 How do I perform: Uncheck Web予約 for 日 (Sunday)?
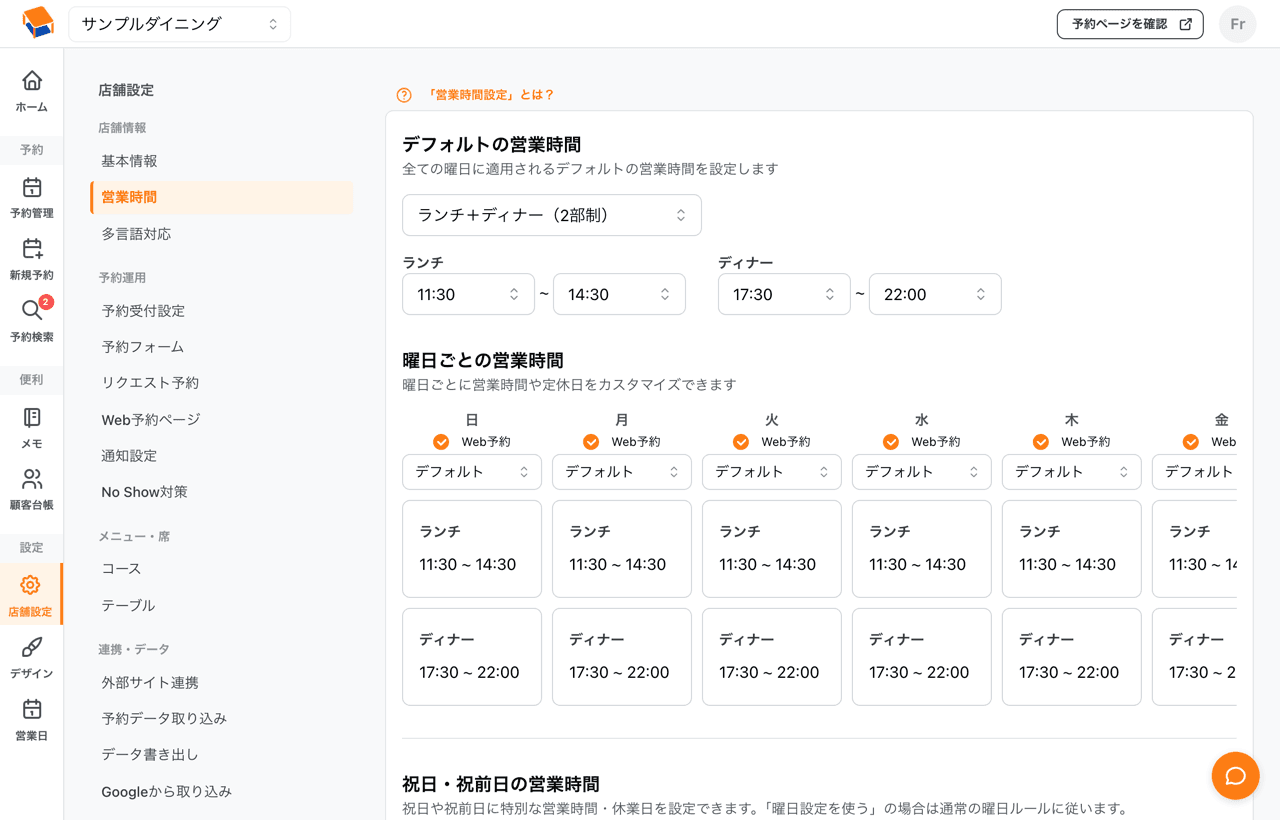pos(441,442)
